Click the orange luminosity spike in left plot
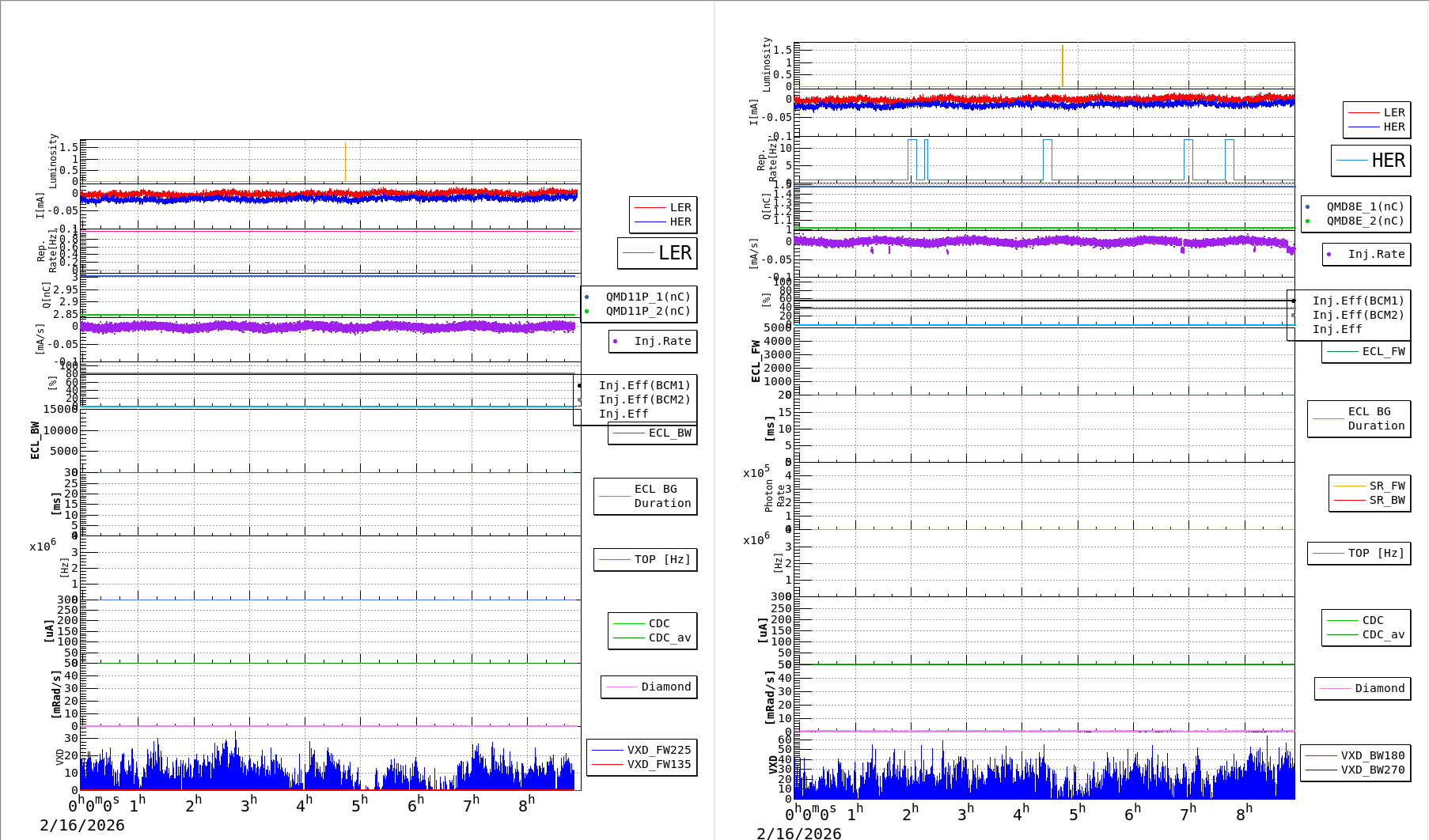Viewport: 1429px width, 840px height. click(345, 162)
